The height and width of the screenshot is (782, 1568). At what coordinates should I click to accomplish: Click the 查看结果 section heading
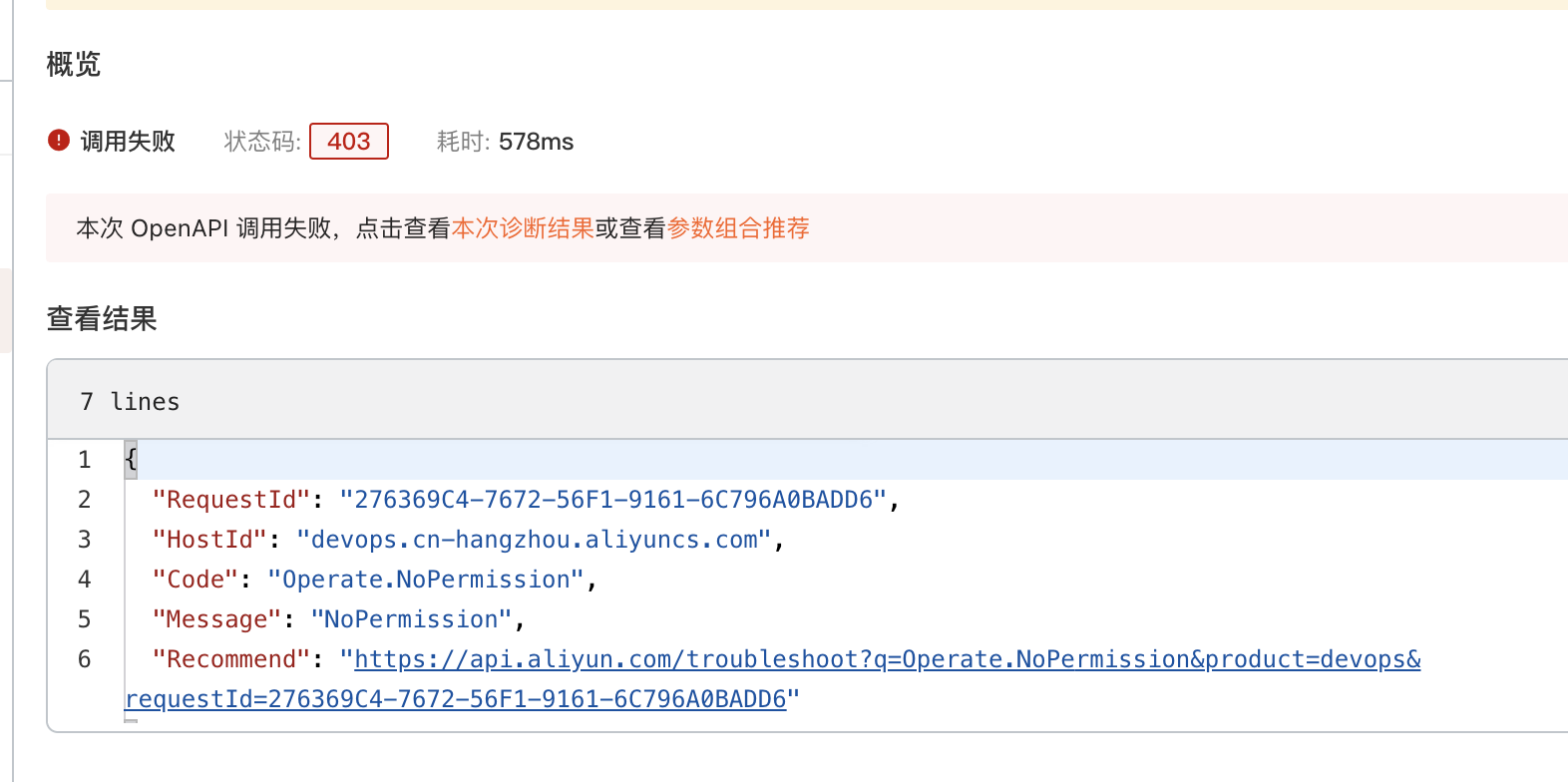tap(102, 319)
